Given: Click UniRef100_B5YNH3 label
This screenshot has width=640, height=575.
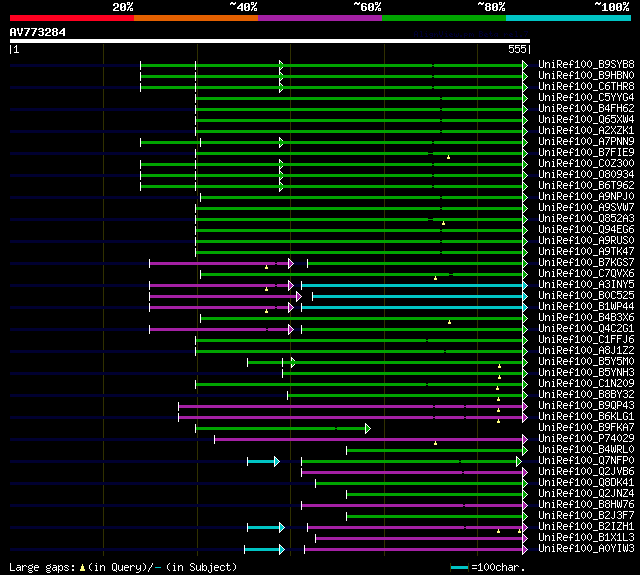Looking at the screenshot, I should coord(586,373).
